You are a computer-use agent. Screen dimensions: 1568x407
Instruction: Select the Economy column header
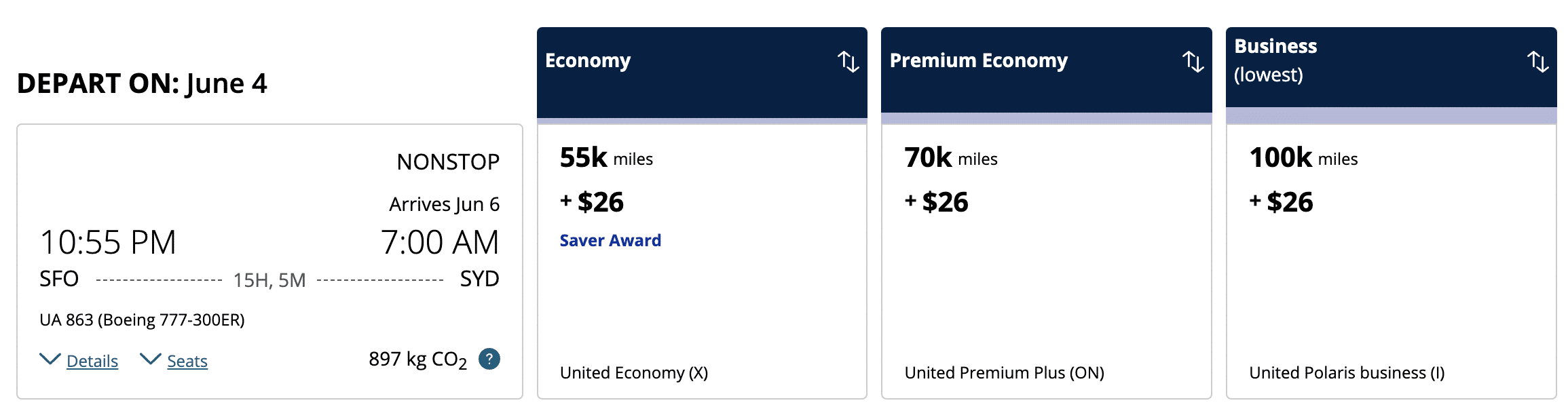click(588, 61)
